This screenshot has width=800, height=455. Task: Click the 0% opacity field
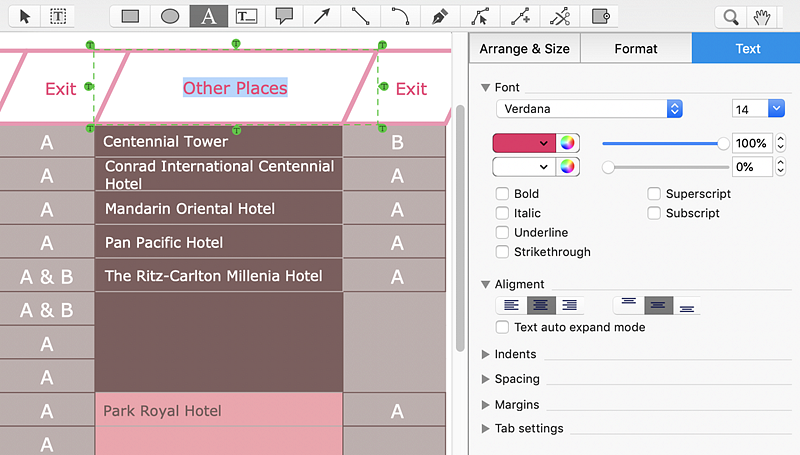tap(753, 167)
